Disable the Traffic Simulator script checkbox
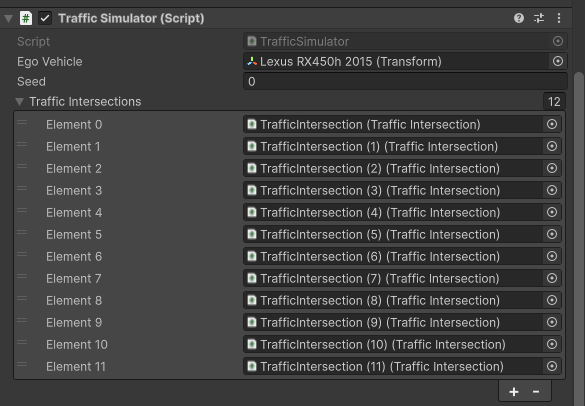This screenshot has width=585, height=406. point(45,18)
